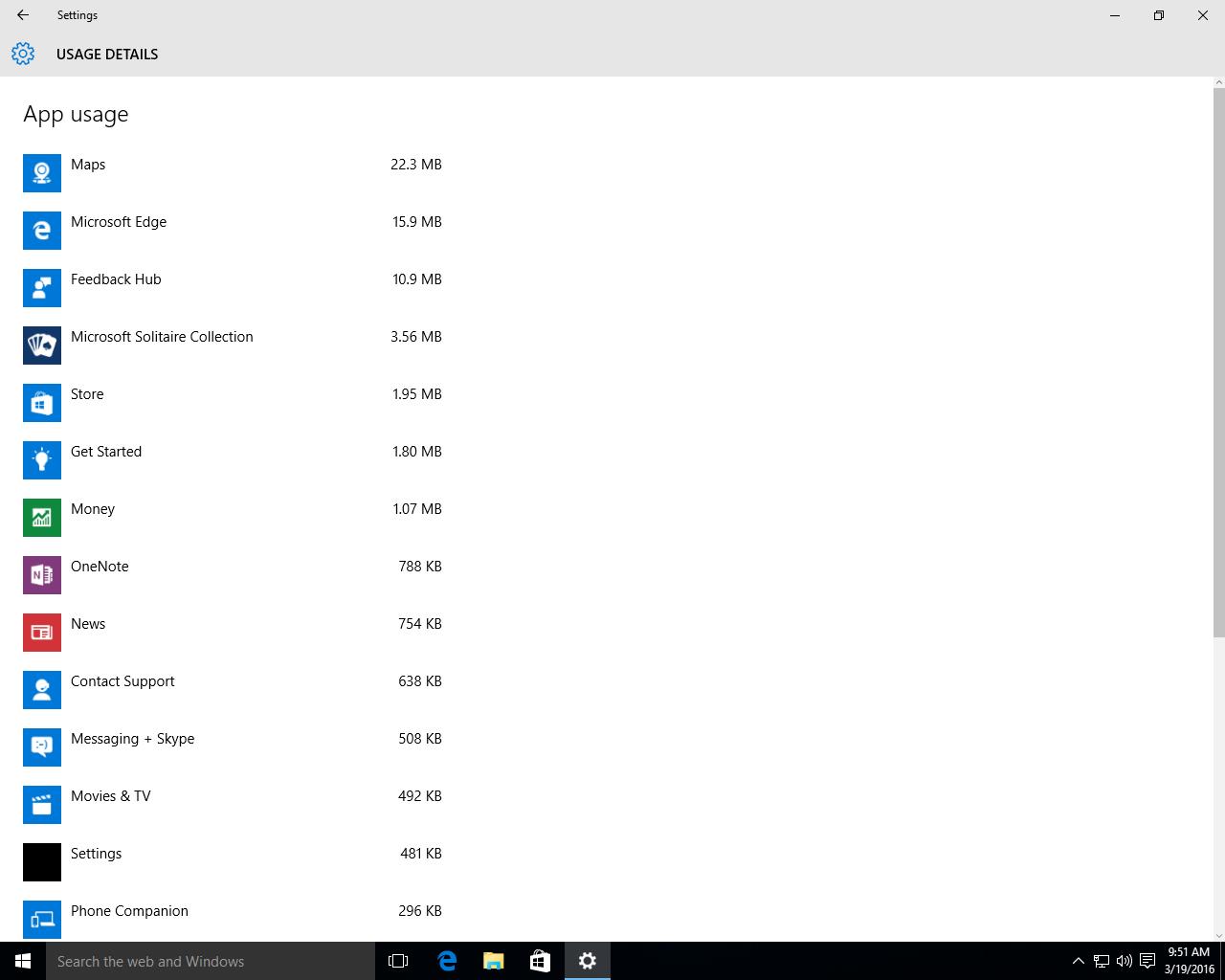Click the taskbar clock showing 9:51 AM
The height and width of the screenshot is (980, 1225).
click(x=1190, y=961)
